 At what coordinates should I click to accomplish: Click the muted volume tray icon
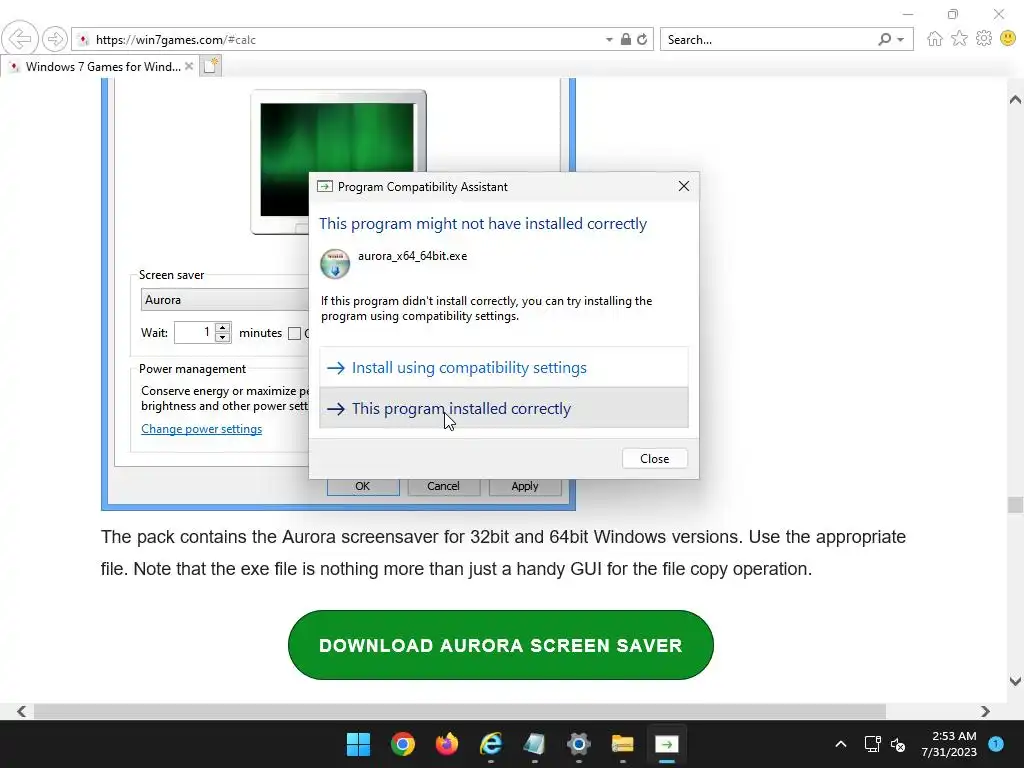[898, 744]
